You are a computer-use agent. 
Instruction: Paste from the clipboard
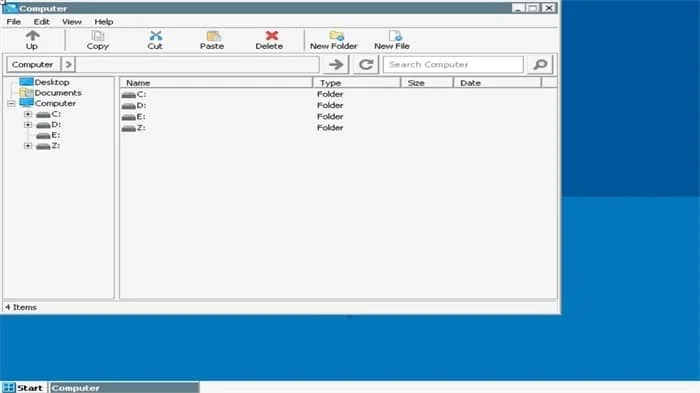(x=212, y=40)
